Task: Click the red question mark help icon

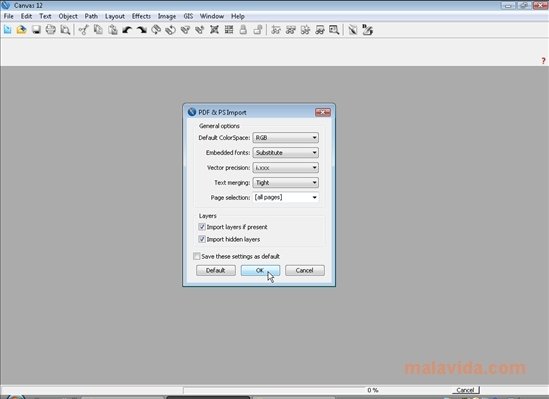Action: tap(543, 61)
